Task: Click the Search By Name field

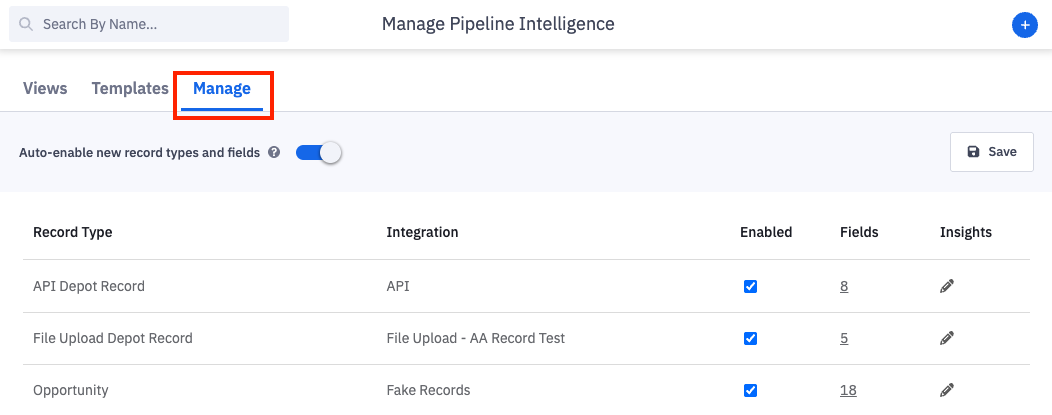Action: click(149, 25)
